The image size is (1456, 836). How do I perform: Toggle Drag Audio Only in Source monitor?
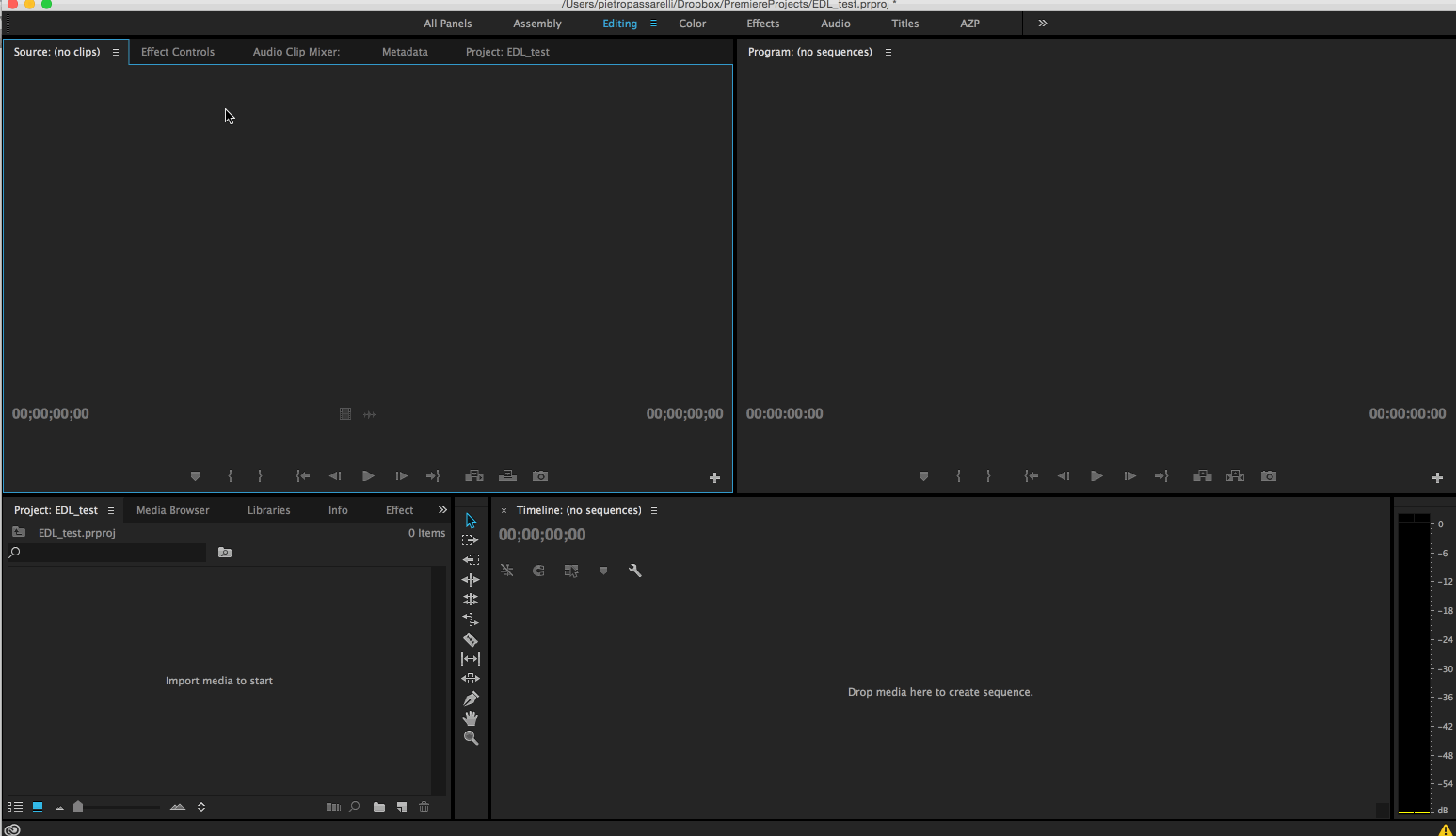(370, 414)
